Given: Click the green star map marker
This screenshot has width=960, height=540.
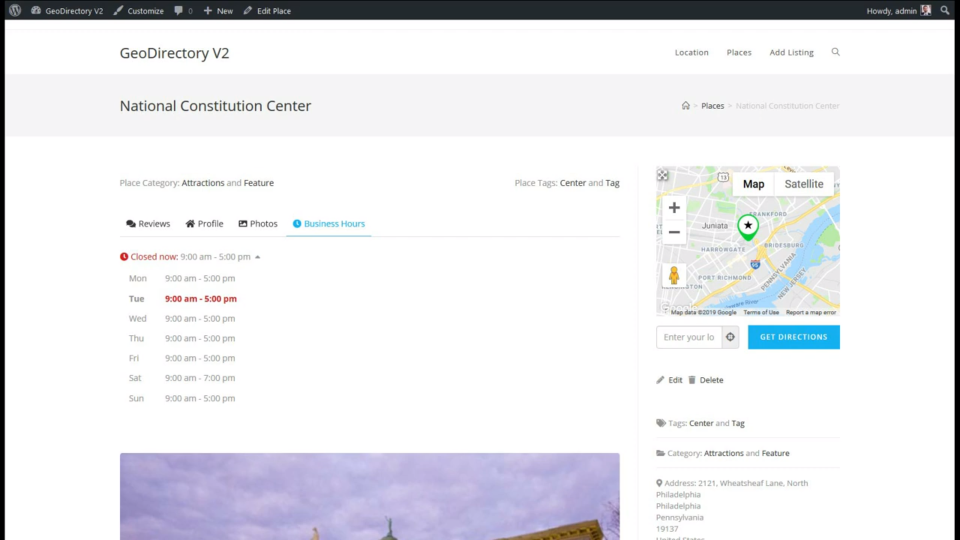Looking at the screenshot, I should [748, 227].
